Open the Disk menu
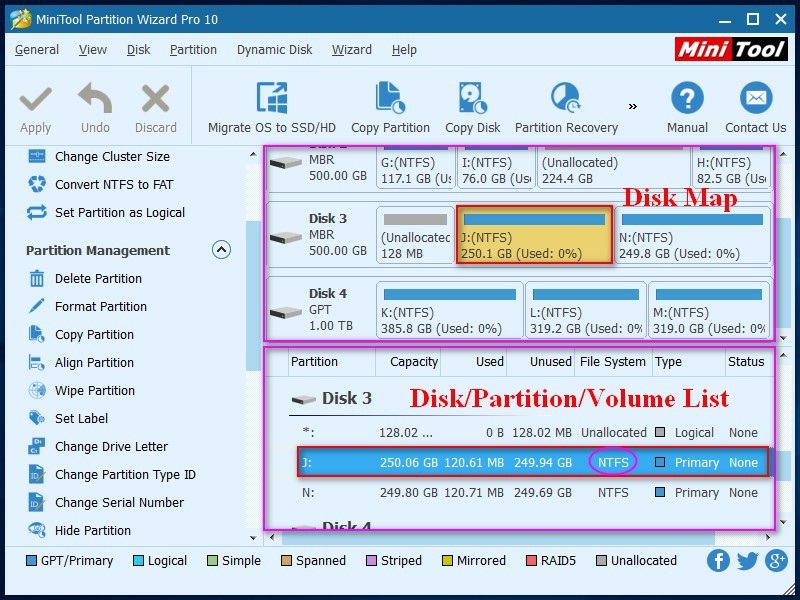The image size is (800, 600). pyautogui.click(x=138, y=50)
